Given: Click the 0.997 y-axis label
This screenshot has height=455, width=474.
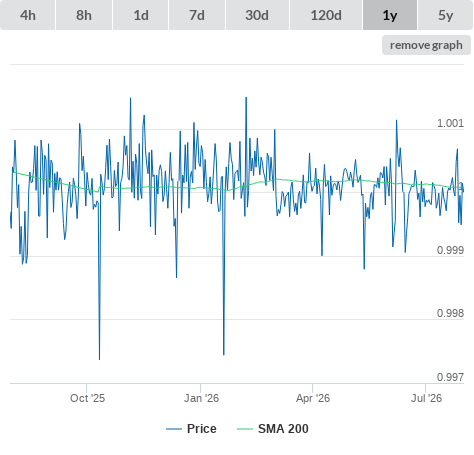Looking at the screenshot, I should tap(450, 377).
